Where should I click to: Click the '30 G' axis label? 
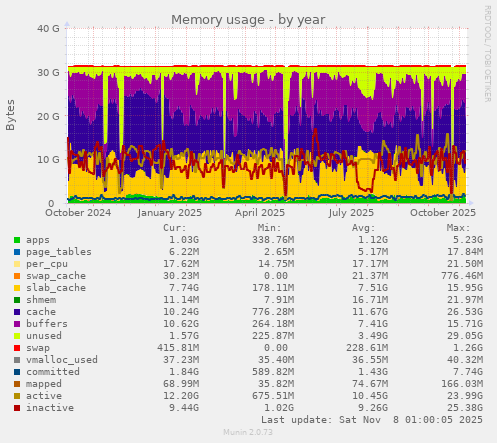click(x=48, y=72)
